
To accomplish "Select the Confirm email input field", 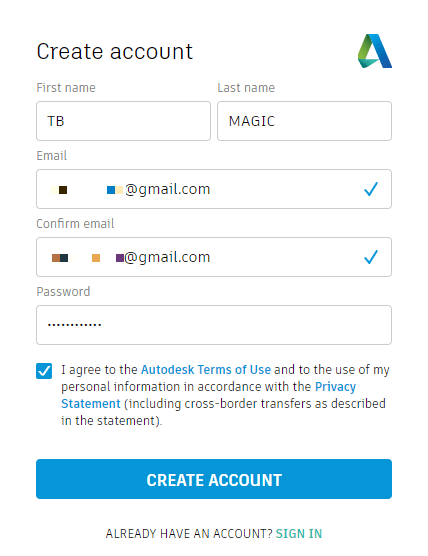I will pyautogui.click(x=214, y=257).
